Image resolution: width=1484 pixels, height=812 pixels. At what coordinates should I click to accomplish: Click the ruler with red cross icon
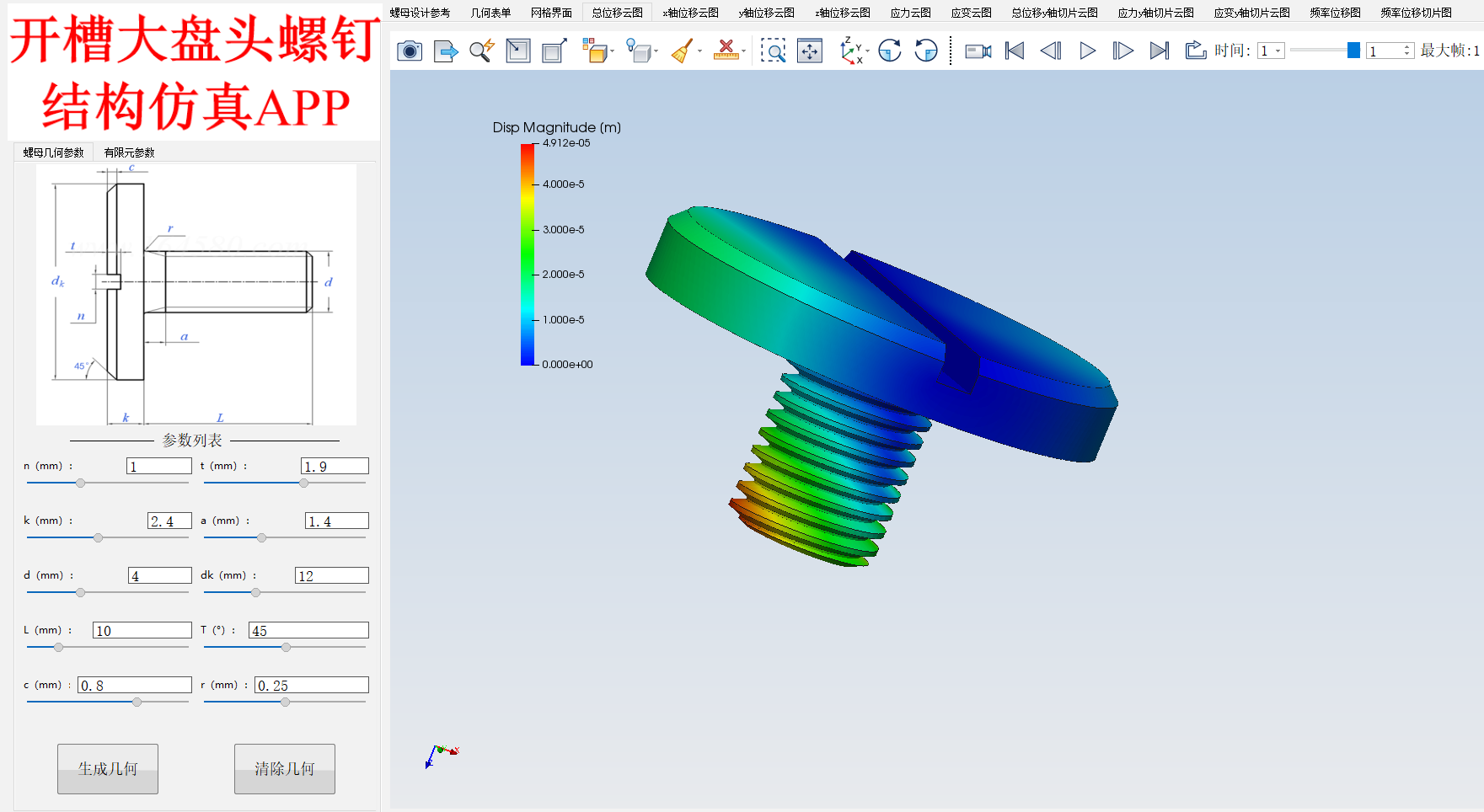(x=726, y=51)
